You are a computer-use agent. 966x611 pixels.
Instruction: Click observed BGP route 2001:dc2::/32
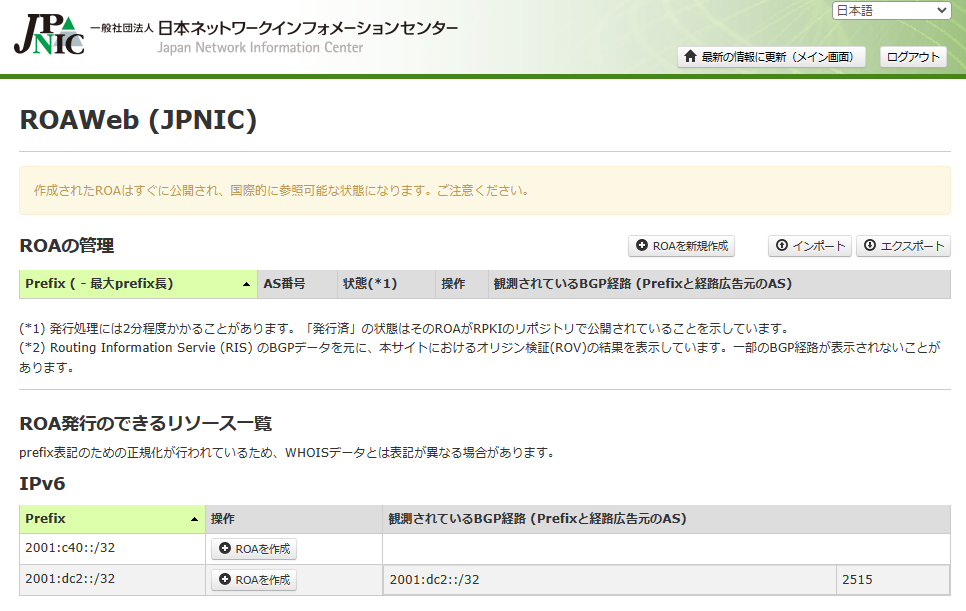[609, 580]
